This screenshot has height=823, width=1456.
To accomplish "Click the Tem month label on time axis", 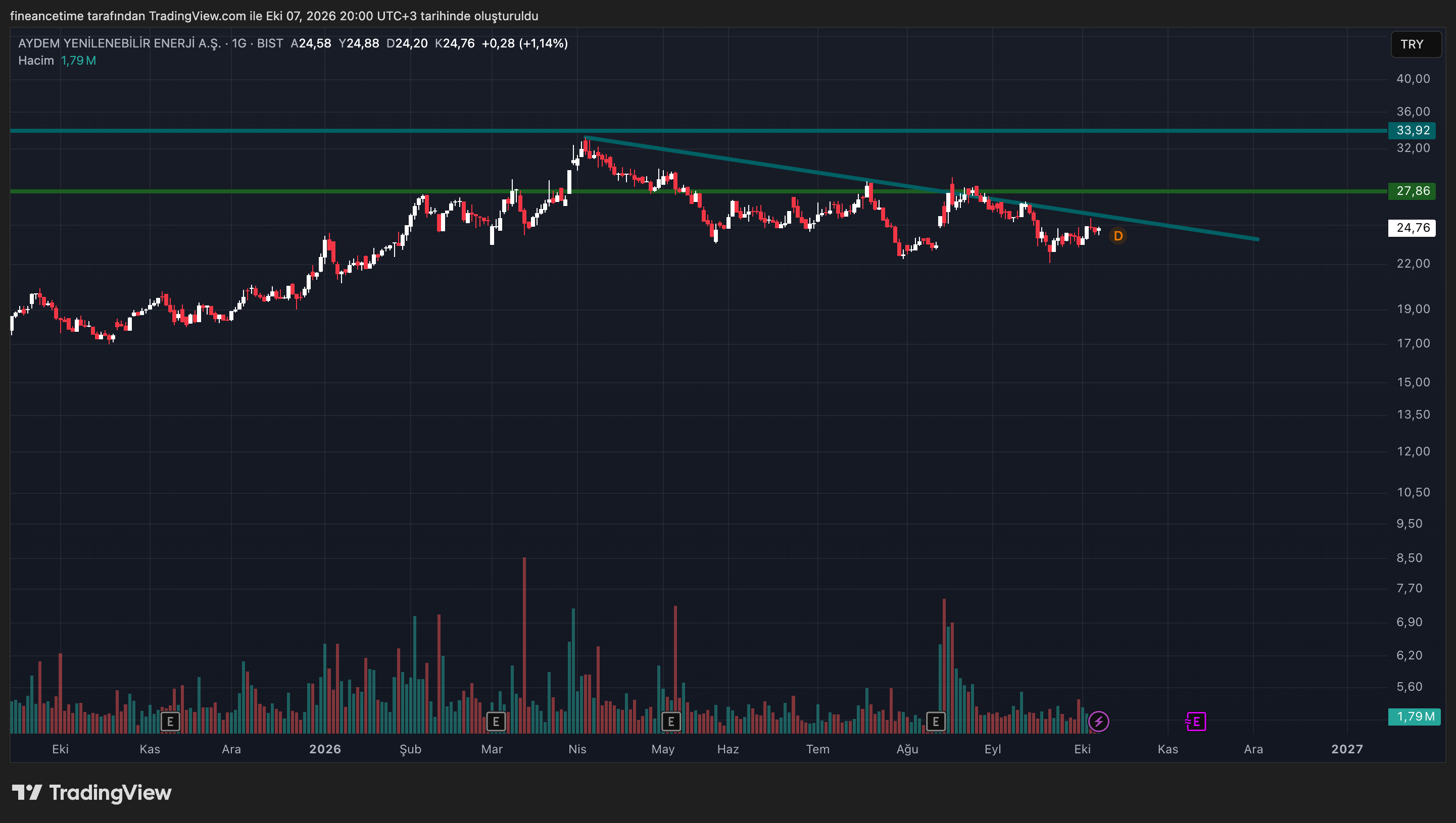I will point(817,749).
